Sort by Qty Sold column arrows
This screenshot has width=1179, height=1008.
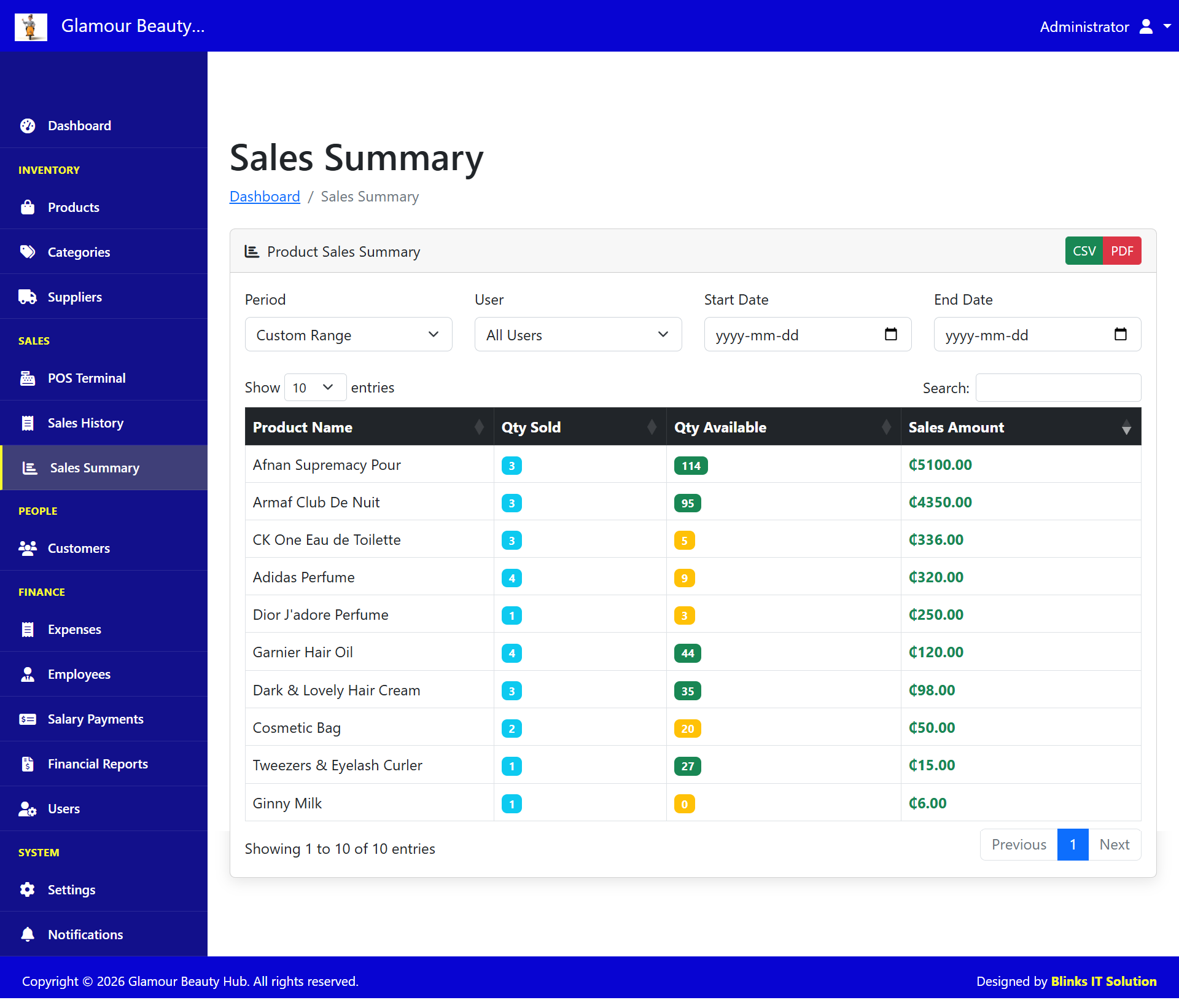coord(652,427)
